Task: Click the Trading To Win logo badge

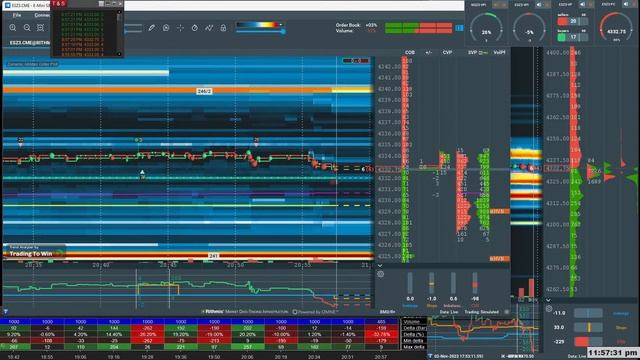Action: click(x=35, y=251)
